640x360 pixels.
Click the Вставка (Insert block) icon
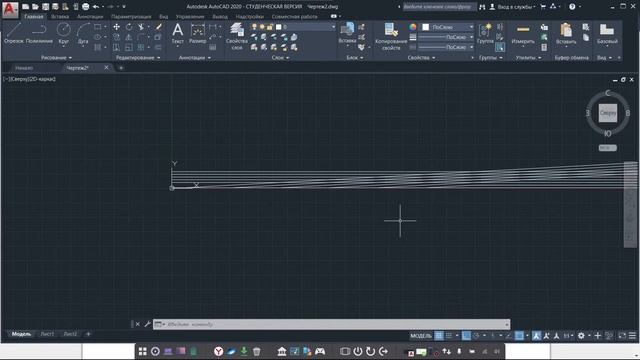click(347, 33)
